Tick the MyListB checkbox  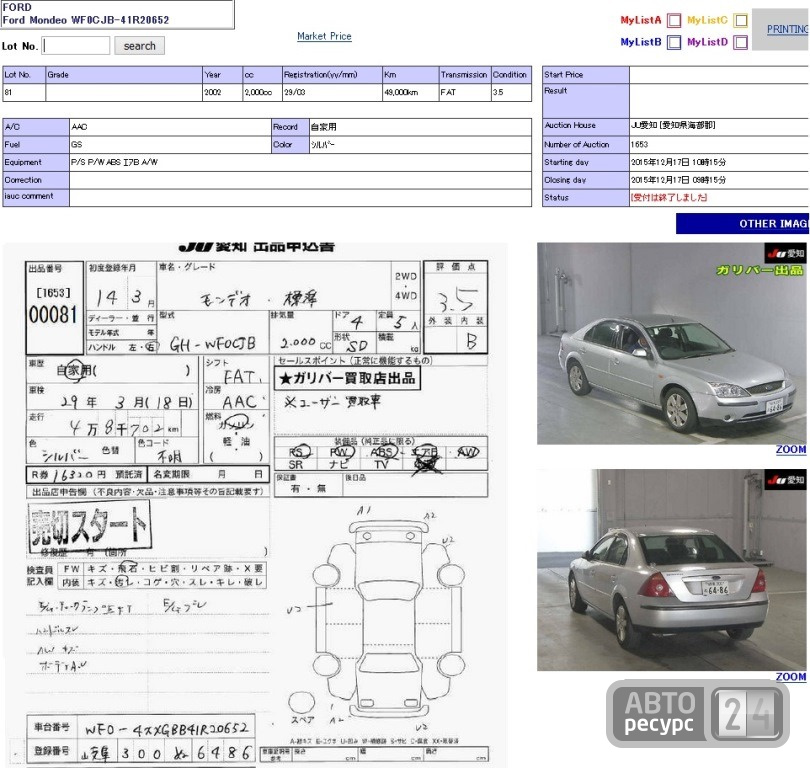coord(674,42)
